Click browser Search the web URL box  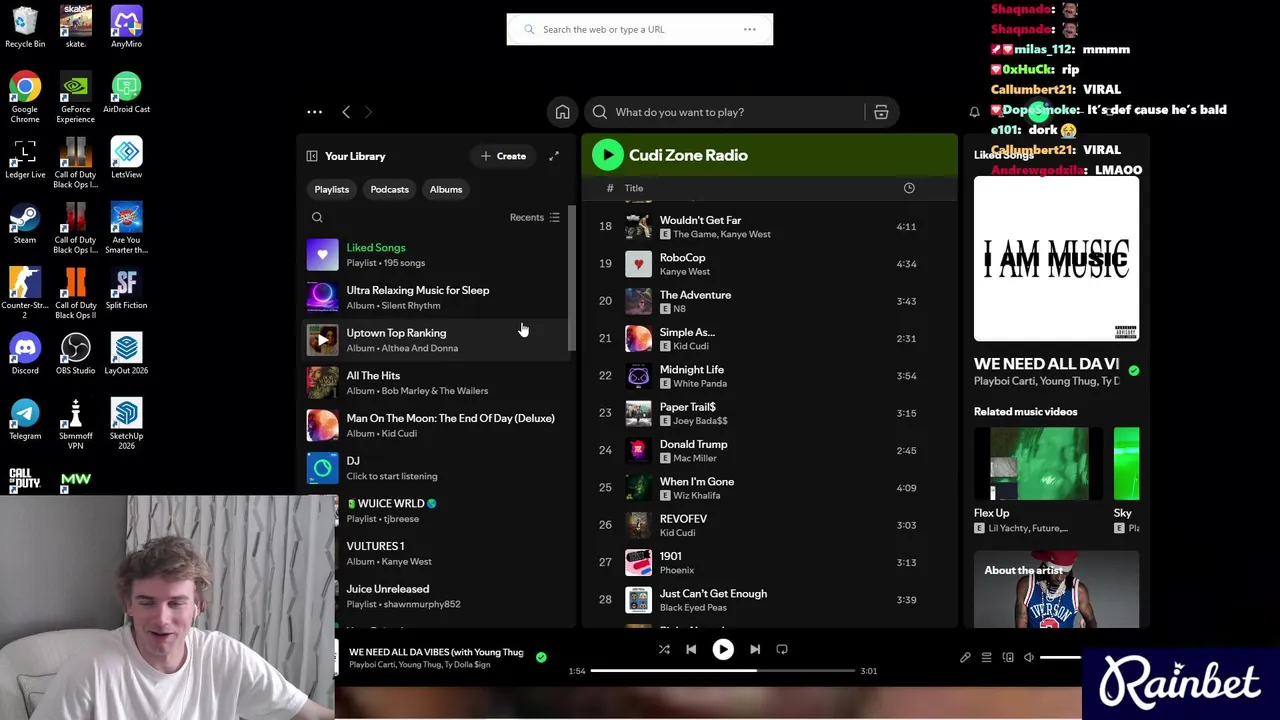tap(640, 29)
